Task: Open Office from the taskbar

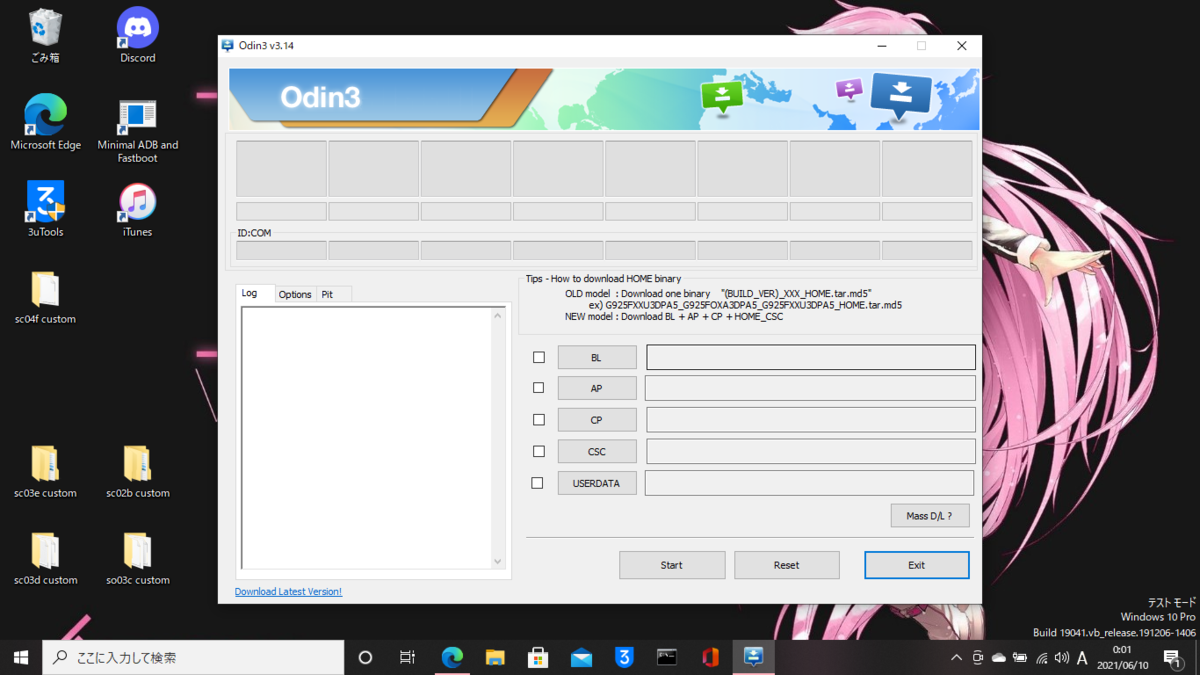Action: pos(710,657)
